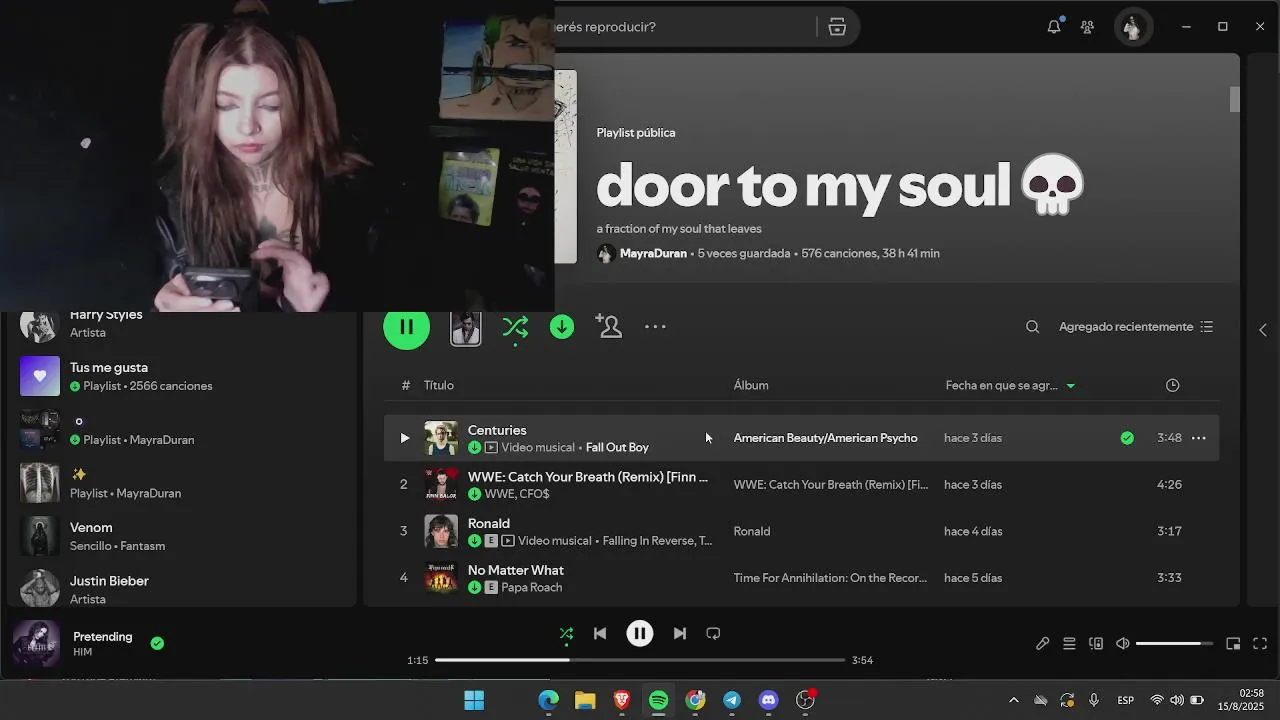Open the American Beauty/American Psycho album link
The height and width of the screenshot is (720, 1280).
(825, 438)
